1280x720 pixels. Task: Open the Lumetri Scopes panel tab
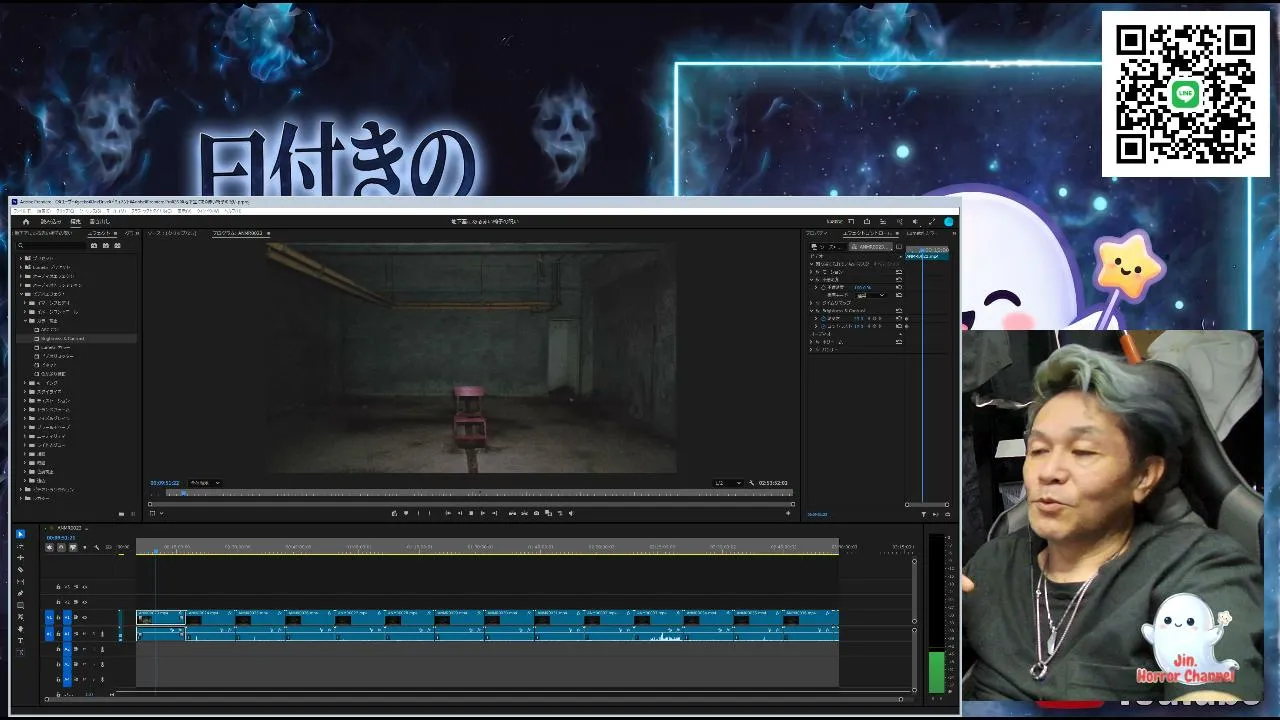pyautogui.click(x=922, y=233)
